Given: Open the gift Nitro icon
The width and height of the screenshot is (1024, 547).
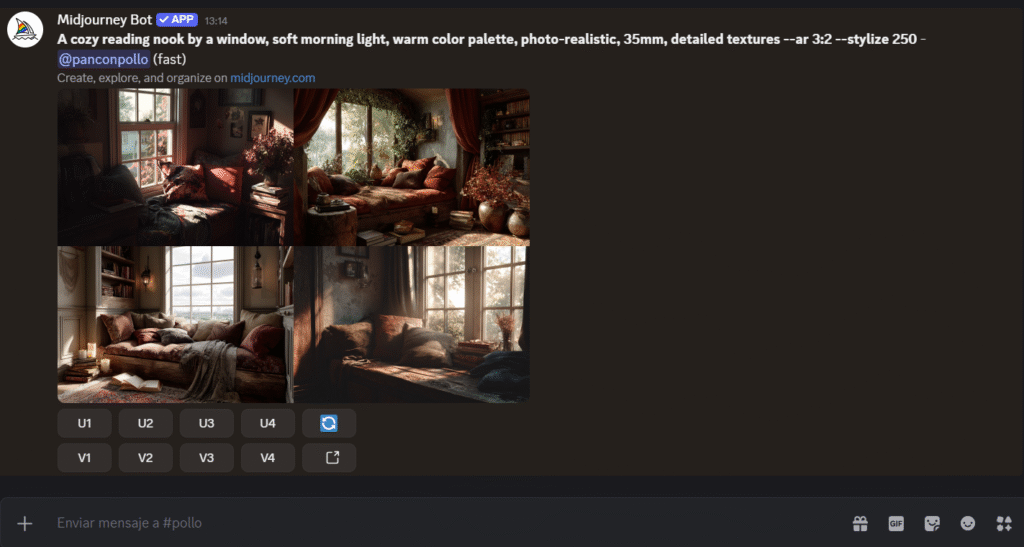Looking at the screenshot, I should coord(860,523).
